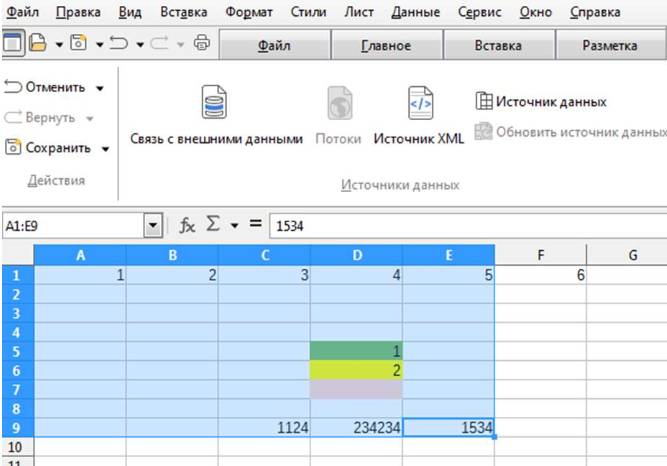Expand the Отменить dropdown arrow
667x466 pixels.
(100, 89)
